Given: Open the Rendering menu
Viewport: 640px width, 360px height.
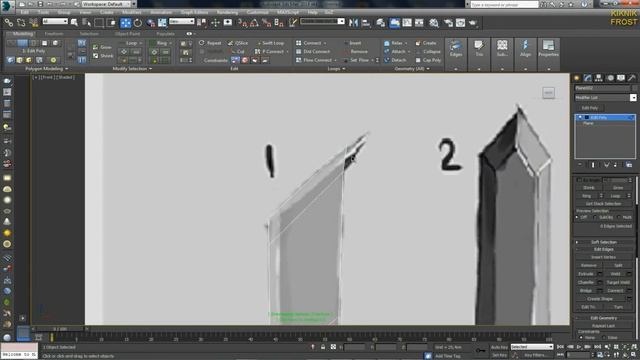Looking at the screenshot, I should click(227, 12).
